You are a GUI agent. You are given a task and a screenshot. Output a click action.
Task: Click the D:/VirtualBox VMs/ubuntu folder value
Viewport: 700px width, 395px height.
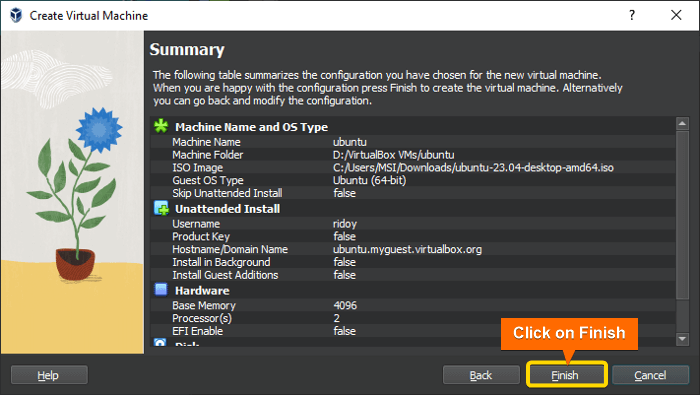click(393, 155)
